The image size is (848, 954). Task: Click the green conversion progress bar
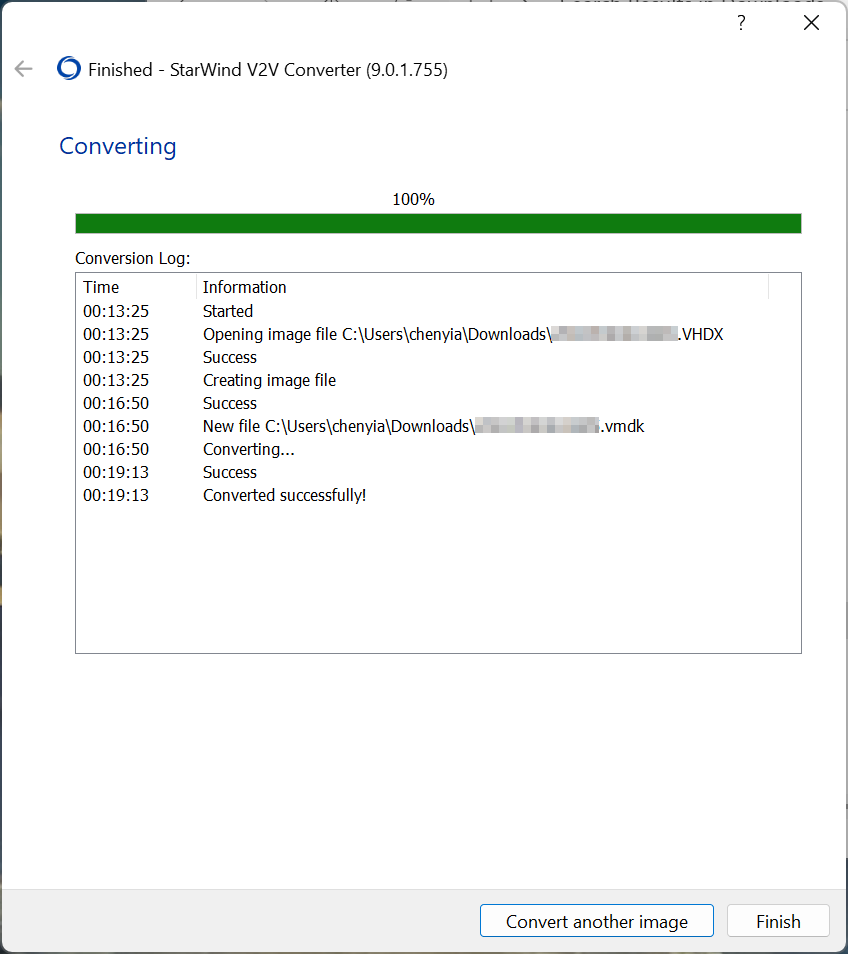pyautogui.click(x=438, y=223)
